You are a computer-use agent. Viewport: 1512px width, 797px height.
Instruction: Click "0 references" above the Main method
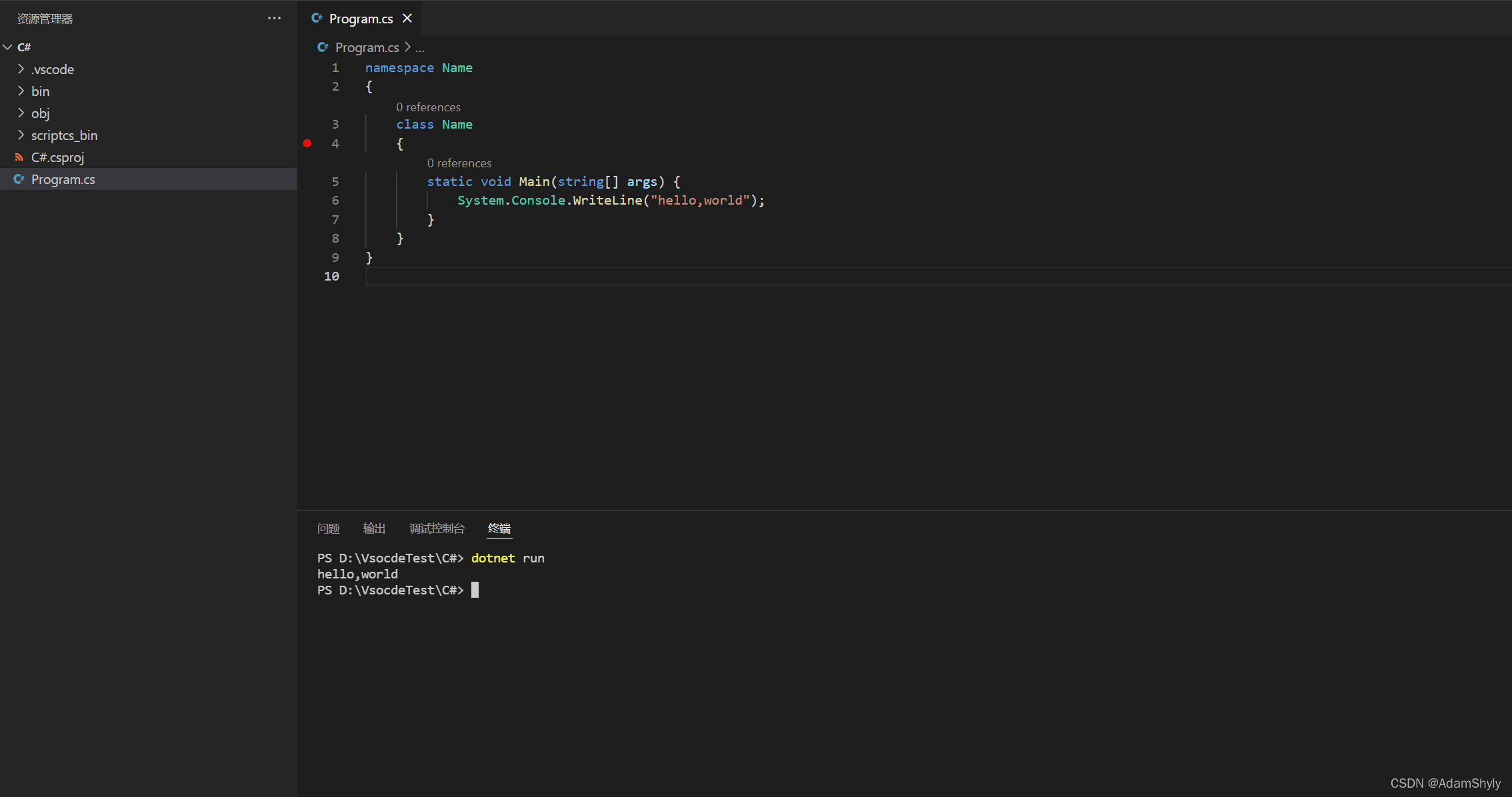click(459, 163)
